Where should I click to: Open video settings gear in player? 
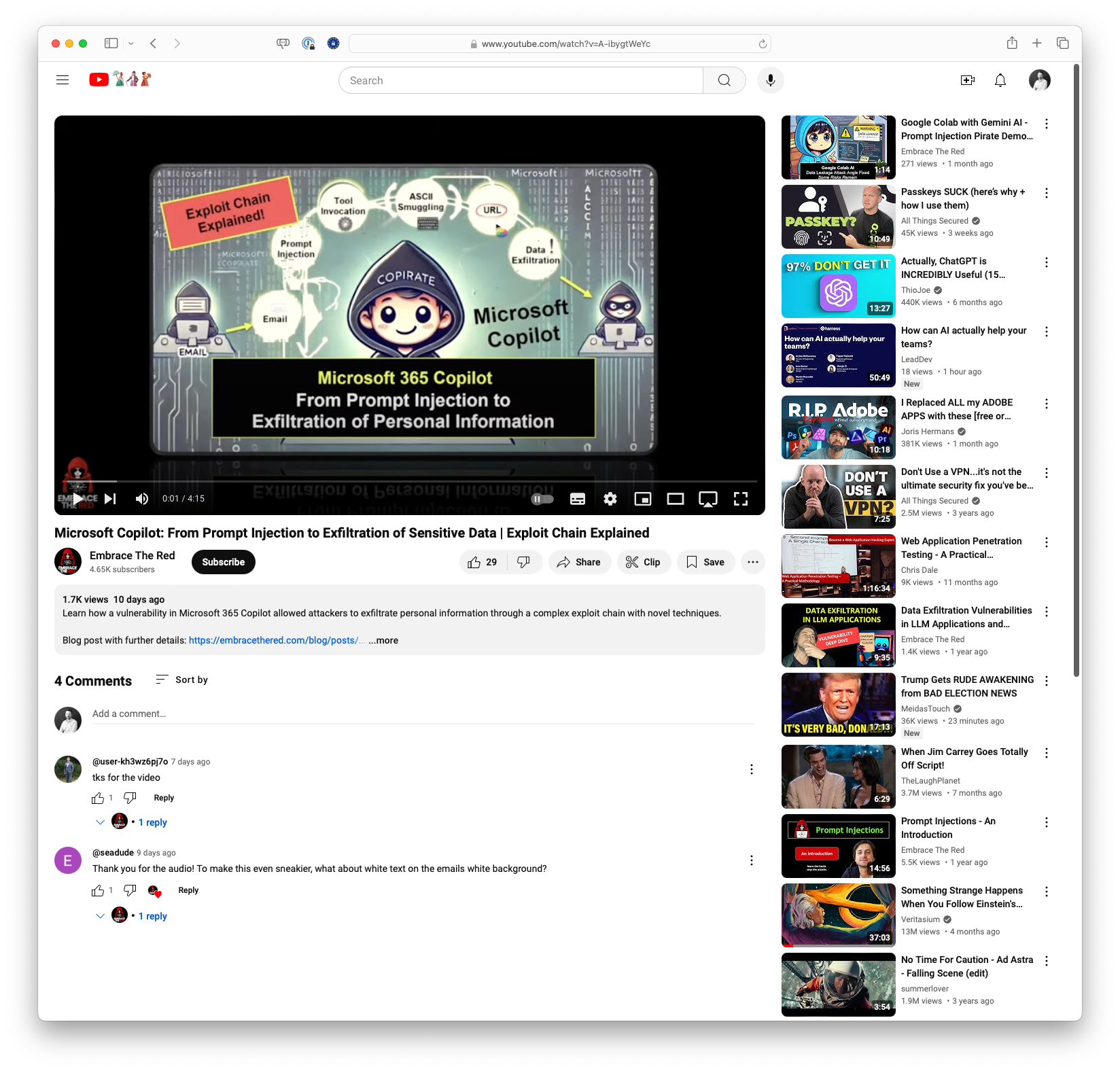point(610,499)
